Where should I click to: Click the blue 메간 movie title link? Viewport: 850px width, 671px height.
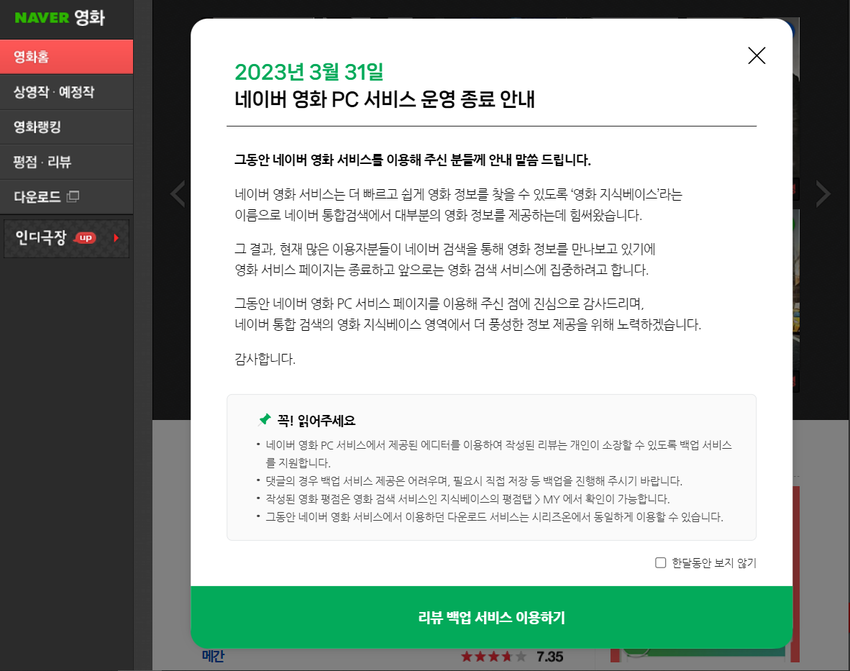(x=213, y=657)
